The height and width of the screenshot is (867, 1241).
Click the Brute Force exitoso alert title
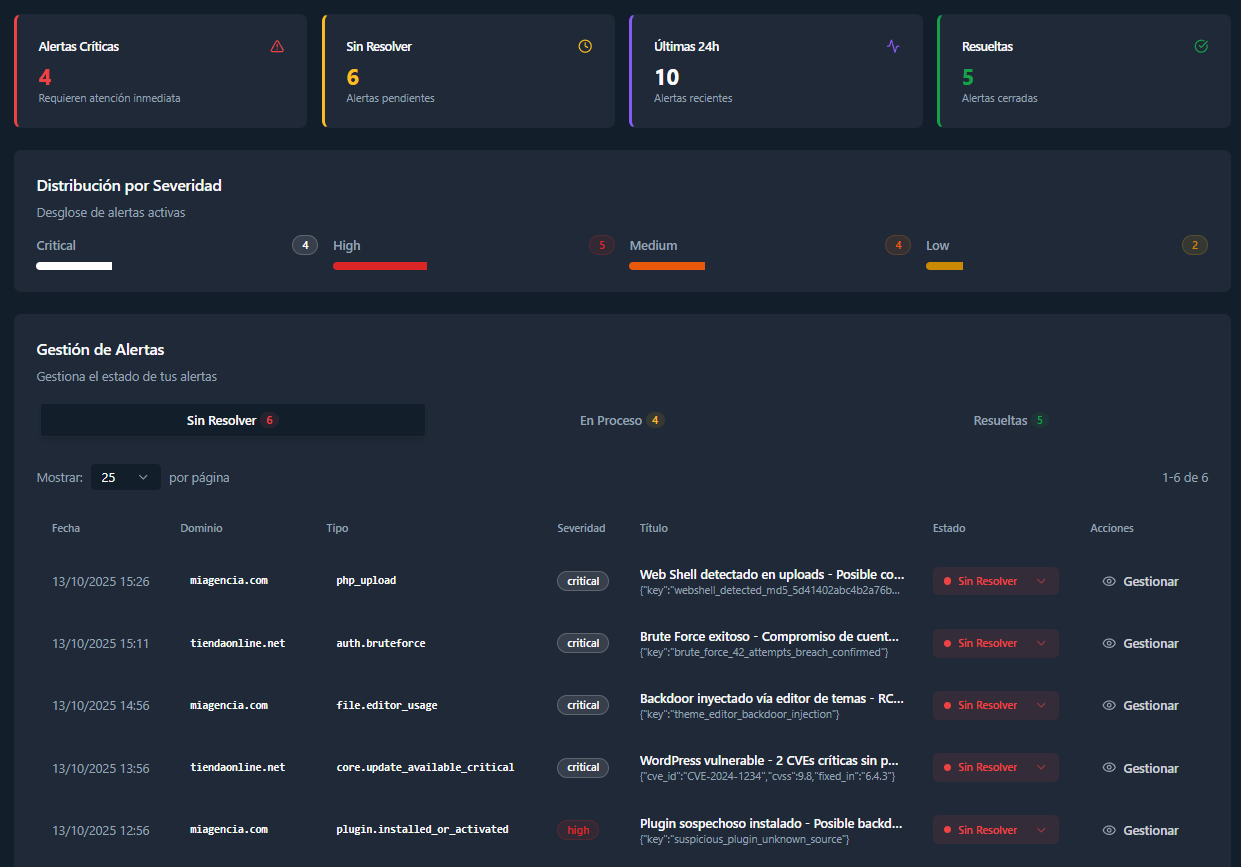tap(770, 636)
